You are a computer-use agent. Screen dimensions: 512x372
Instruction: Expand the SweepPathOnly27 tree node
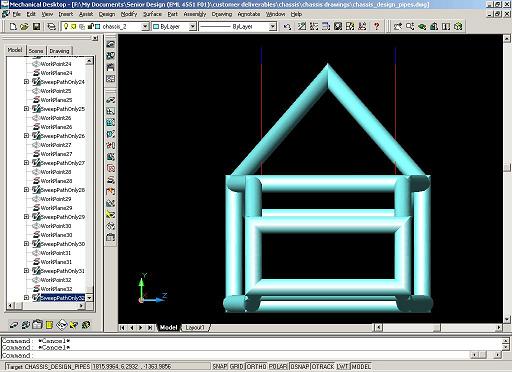(x=26, y=163)
